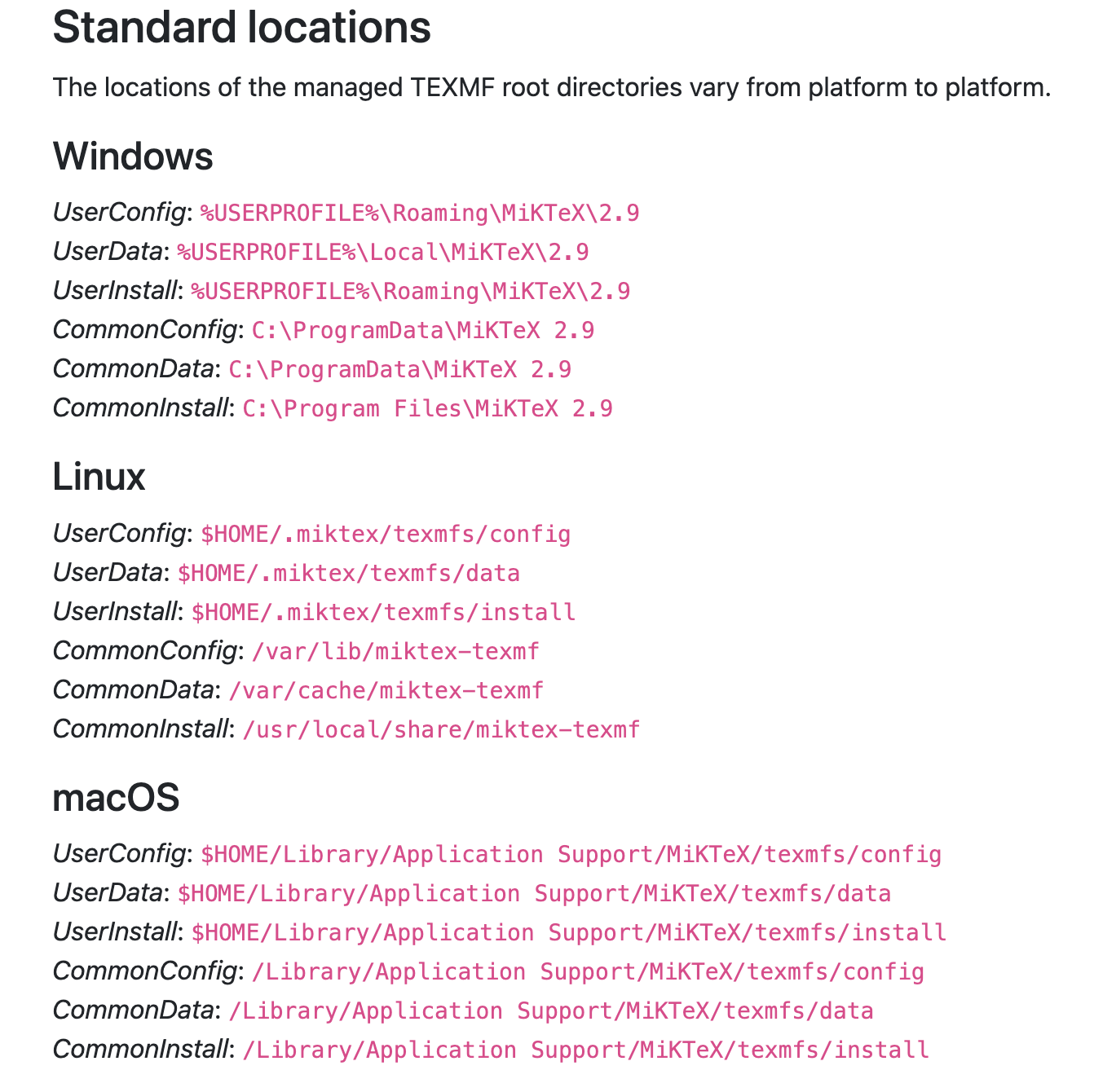Click the $HOME/.miktex/texmfs/config path
Image resolution: width=1094 pixels, height=1092 pixels.
(386, 535)
